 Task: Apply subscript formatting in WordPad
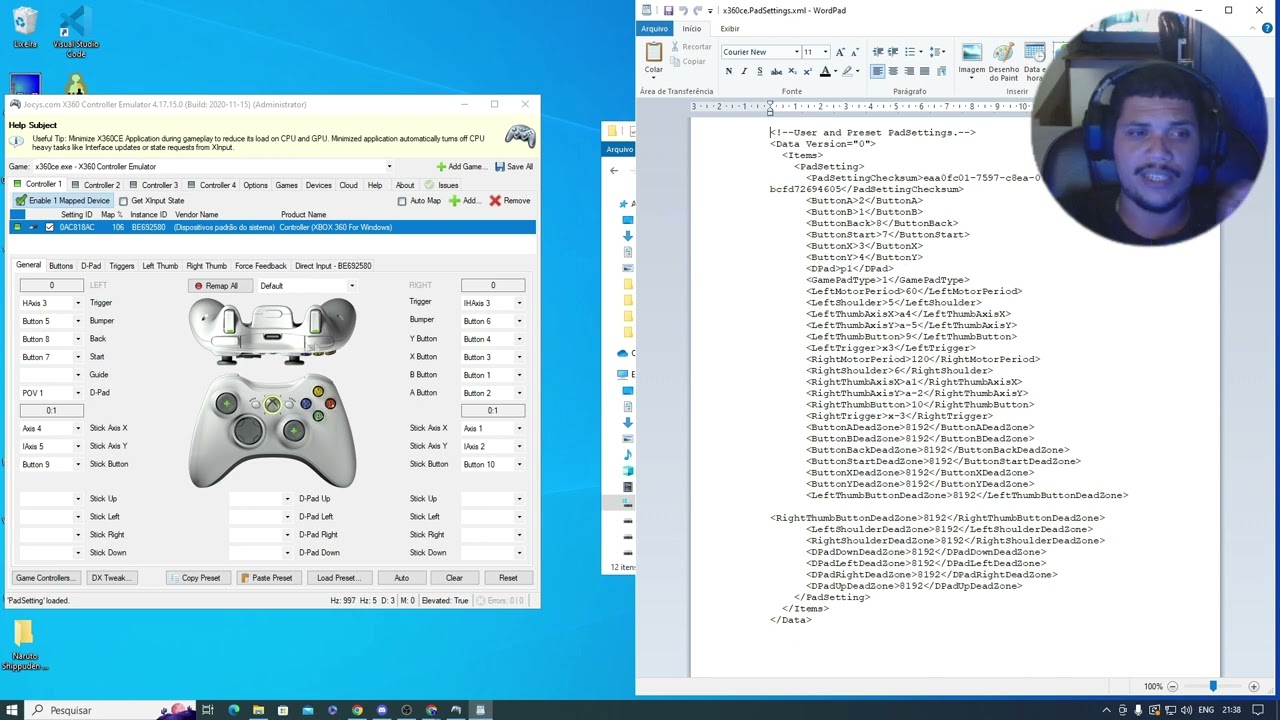pyautogui.click(x=792, y=71)
